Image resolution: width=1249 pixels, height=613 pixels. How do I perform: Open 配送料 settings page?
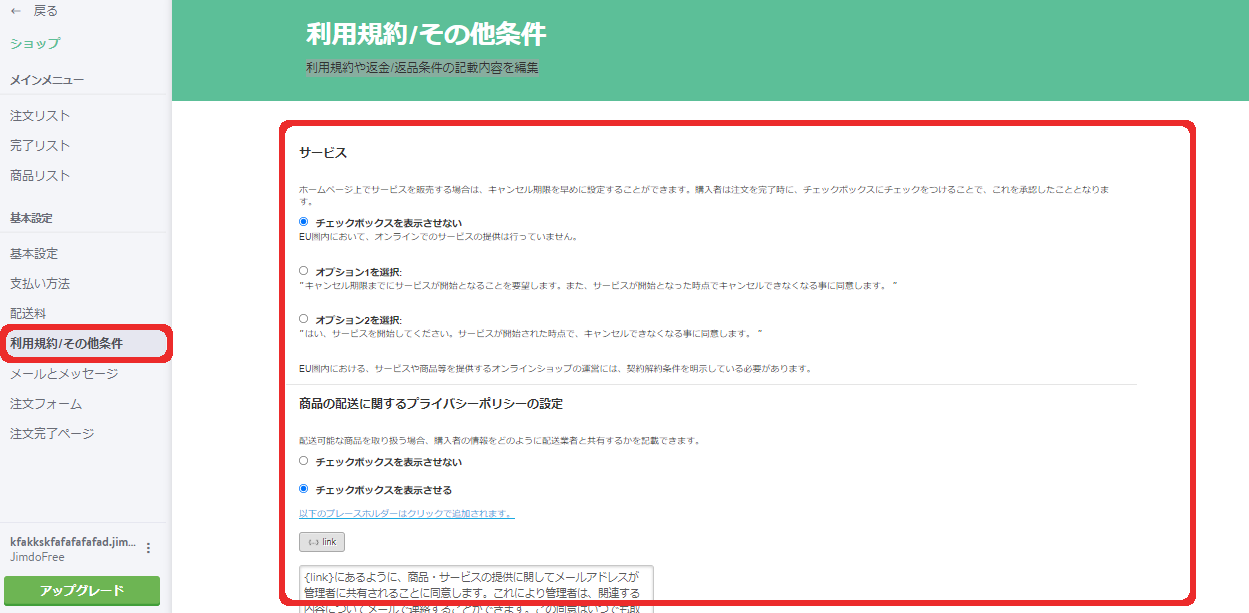click(28, 314)
